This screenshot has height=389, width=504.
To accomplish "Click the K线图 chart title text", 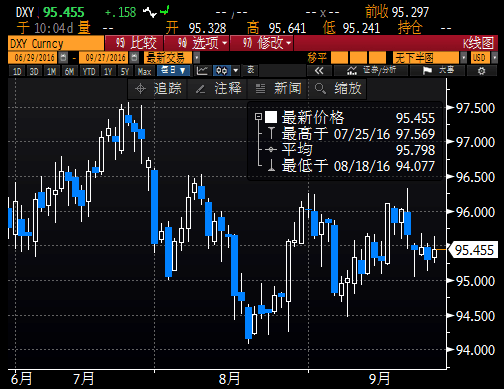I will [x=478, y=43].
